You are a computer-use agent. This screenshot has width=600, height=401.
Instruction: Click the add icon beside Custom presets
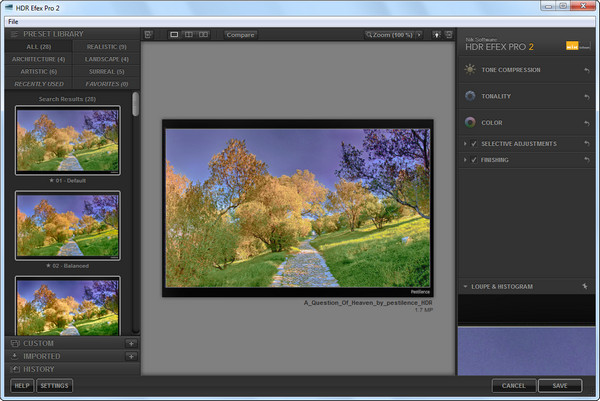(x=130, y=343)
